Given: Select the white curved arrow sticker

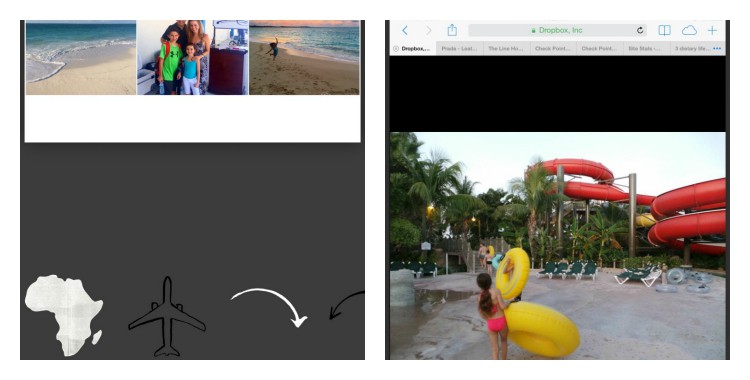Looking at the screenshot, I should tap(269, 308).
